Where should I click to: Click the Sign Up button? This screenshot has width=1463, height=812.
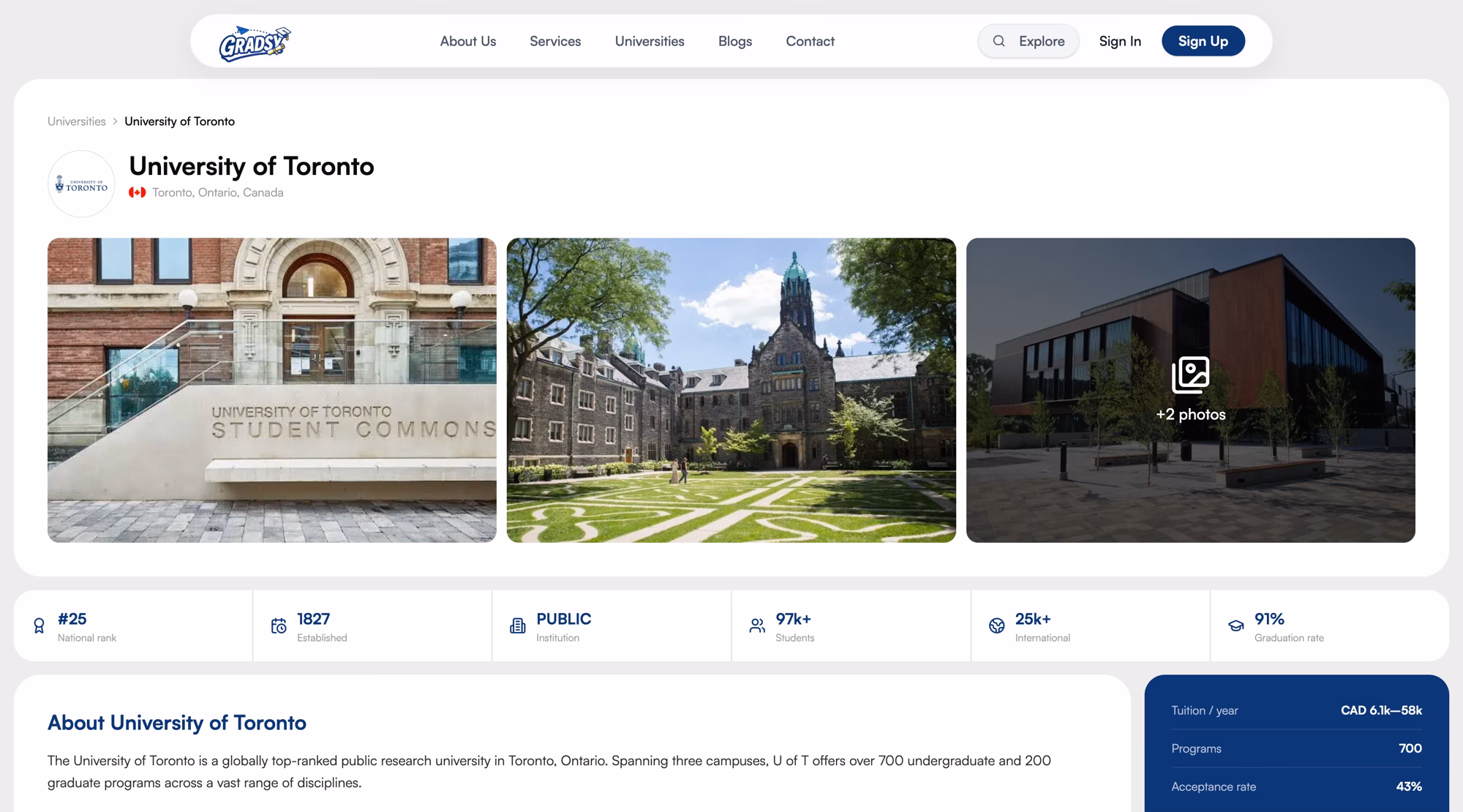click(x=1203, y=41)
